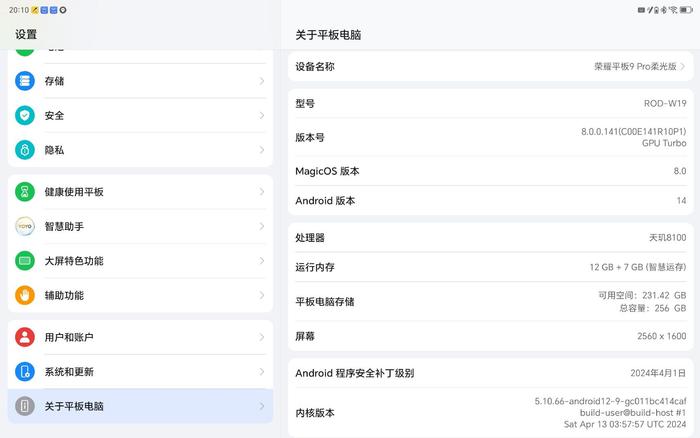Tap the 20:10 clock in status bar
The image size is (700, 438).
click(19, 10)
